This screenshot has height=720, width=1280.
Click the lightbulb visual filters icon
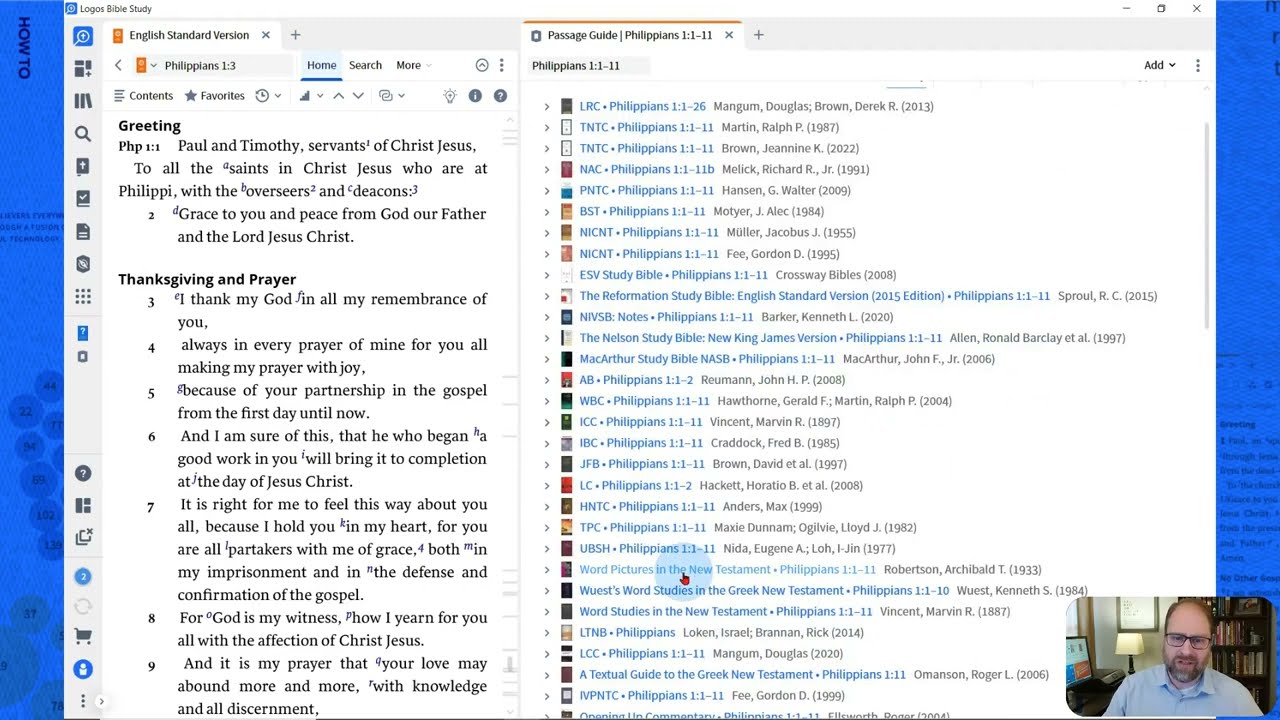(x=450, y=96)
